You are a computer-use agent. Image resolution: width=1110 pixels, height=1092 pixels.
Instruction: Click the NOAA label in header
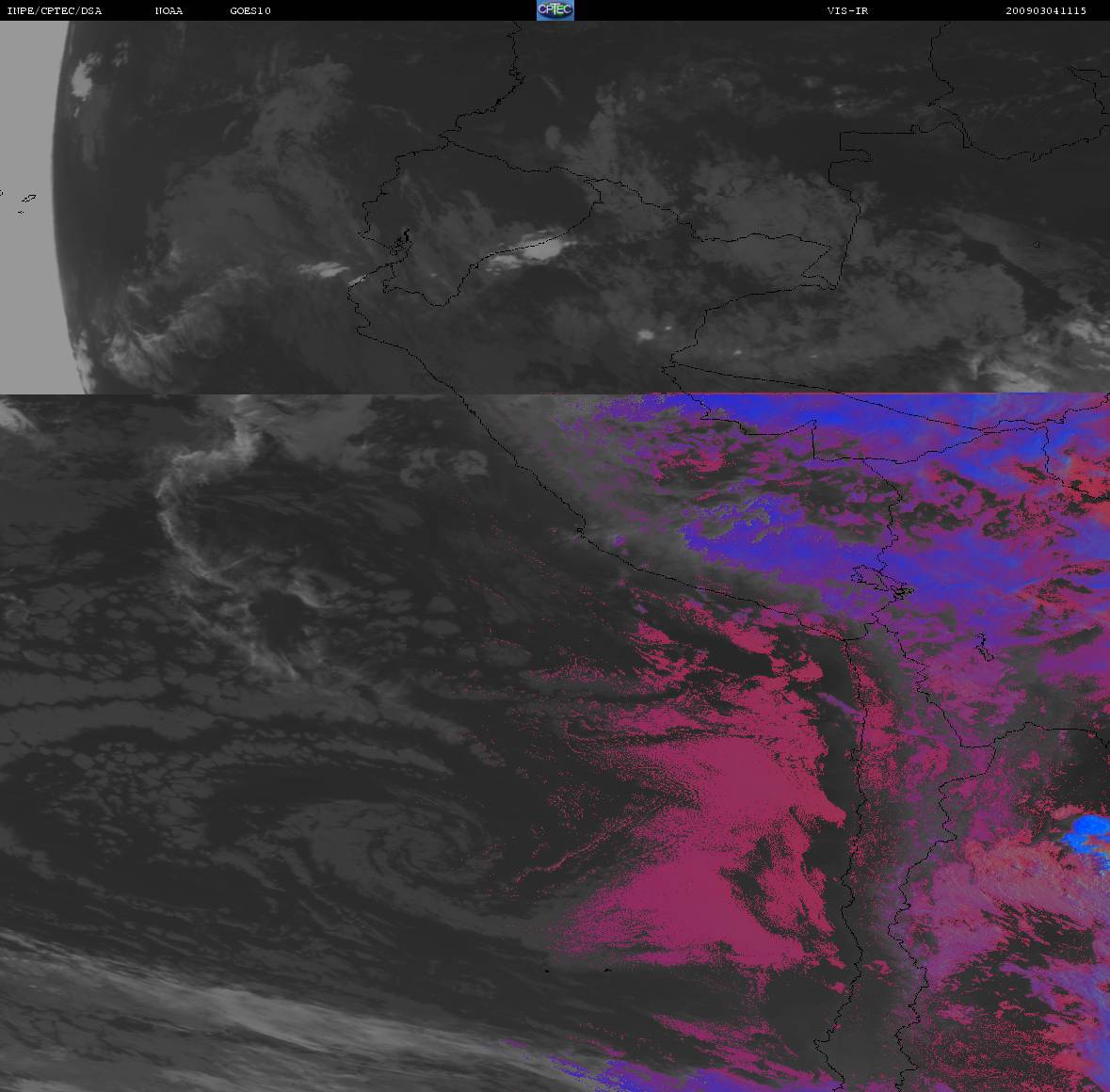pyautogui.click(x=169, y=11)
